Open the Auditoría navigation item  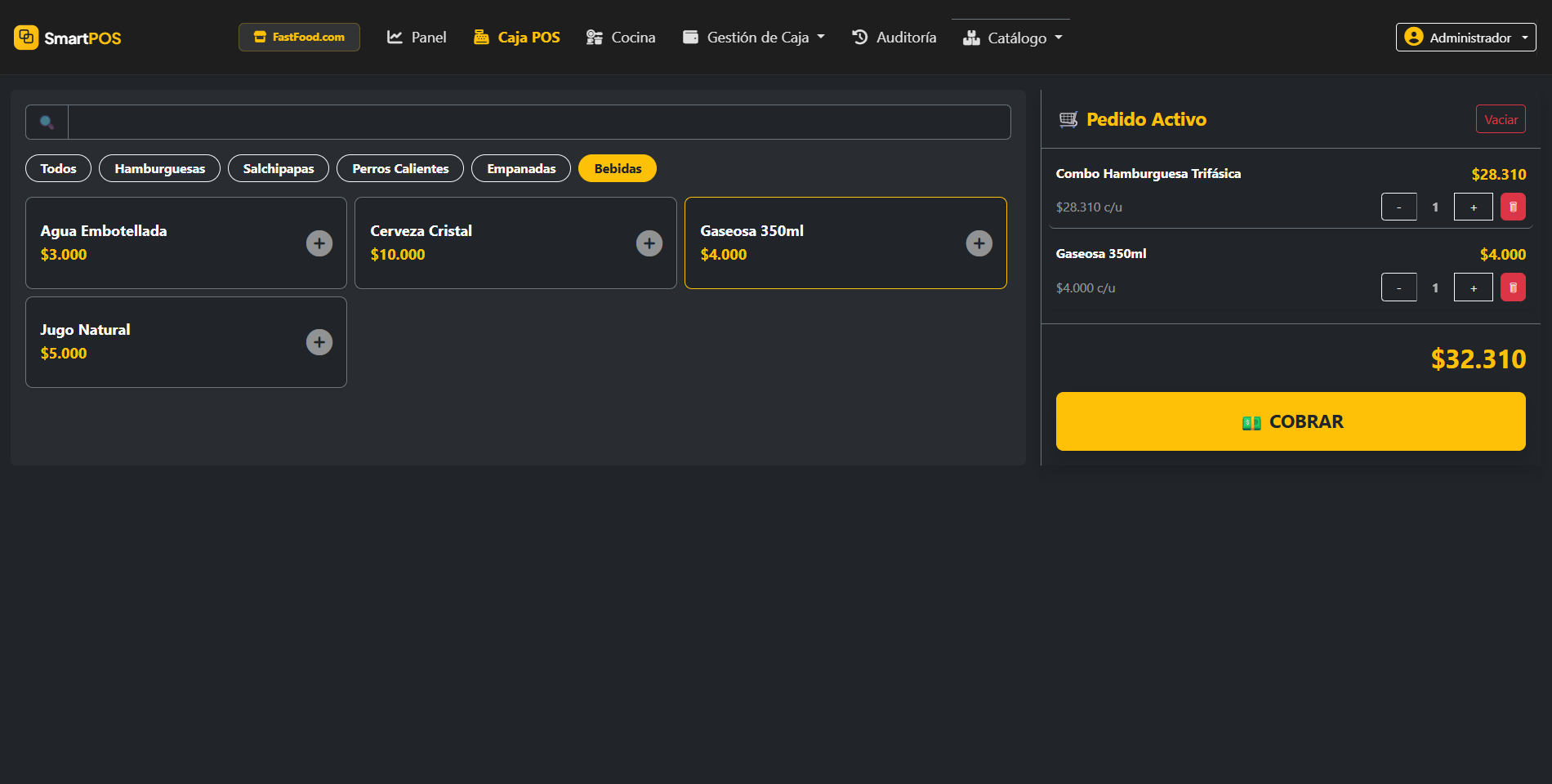click(x=894, y=38)
